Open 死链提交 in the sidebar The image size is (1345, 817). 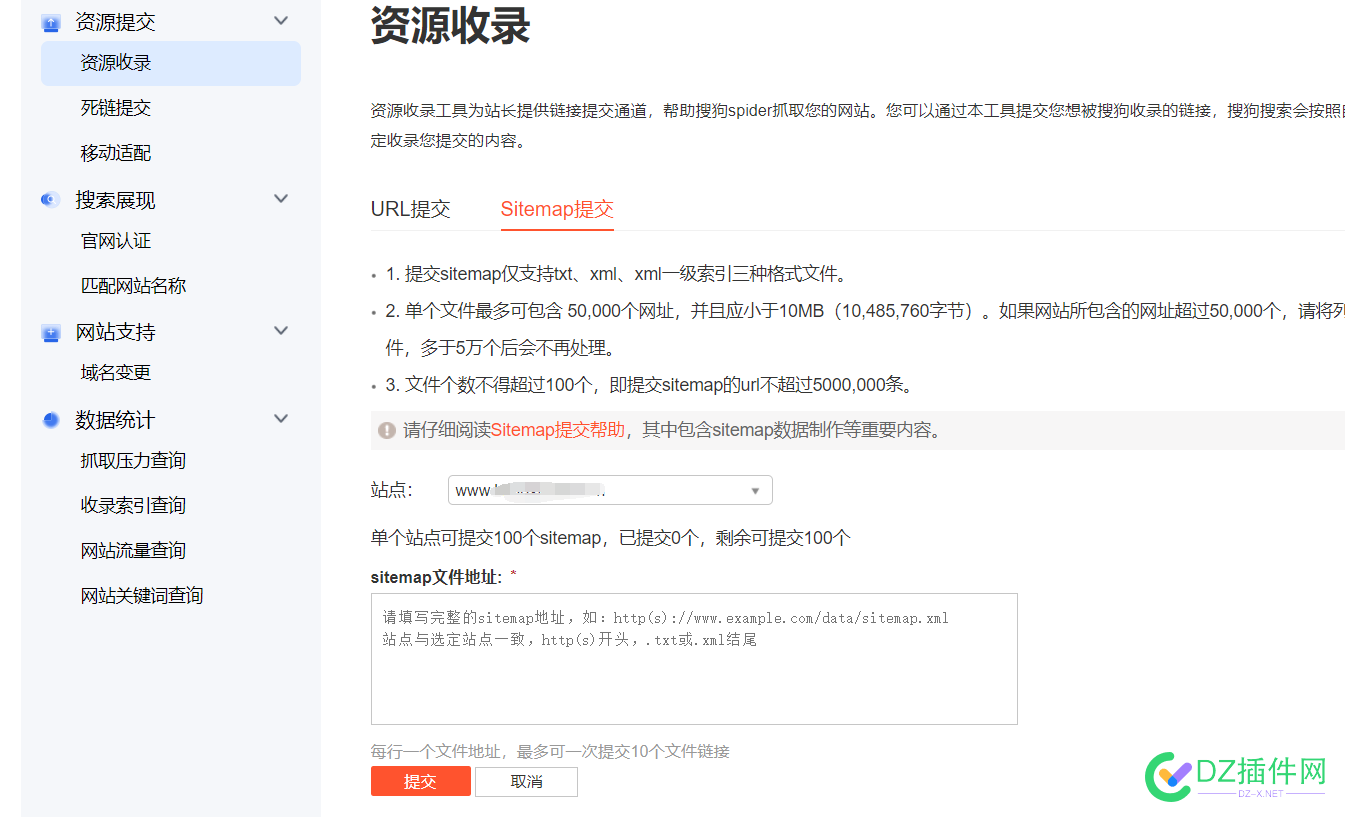point(116,108)
